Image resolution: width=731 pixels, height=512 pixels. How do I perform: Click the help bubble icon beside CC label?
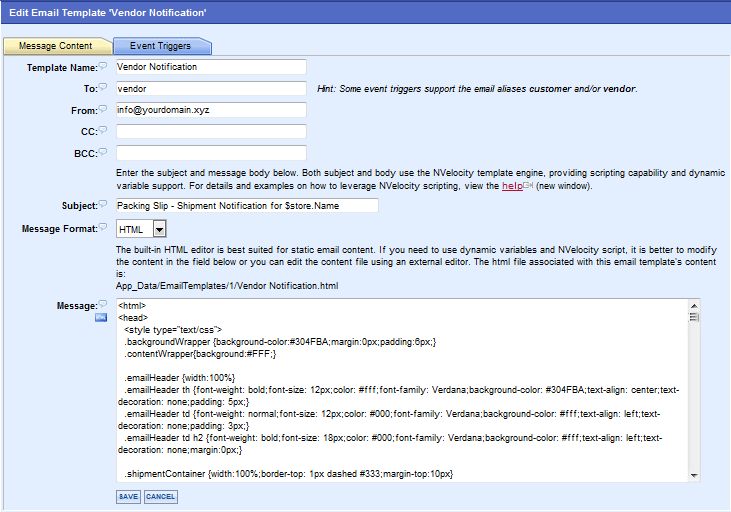pos(103,130)
